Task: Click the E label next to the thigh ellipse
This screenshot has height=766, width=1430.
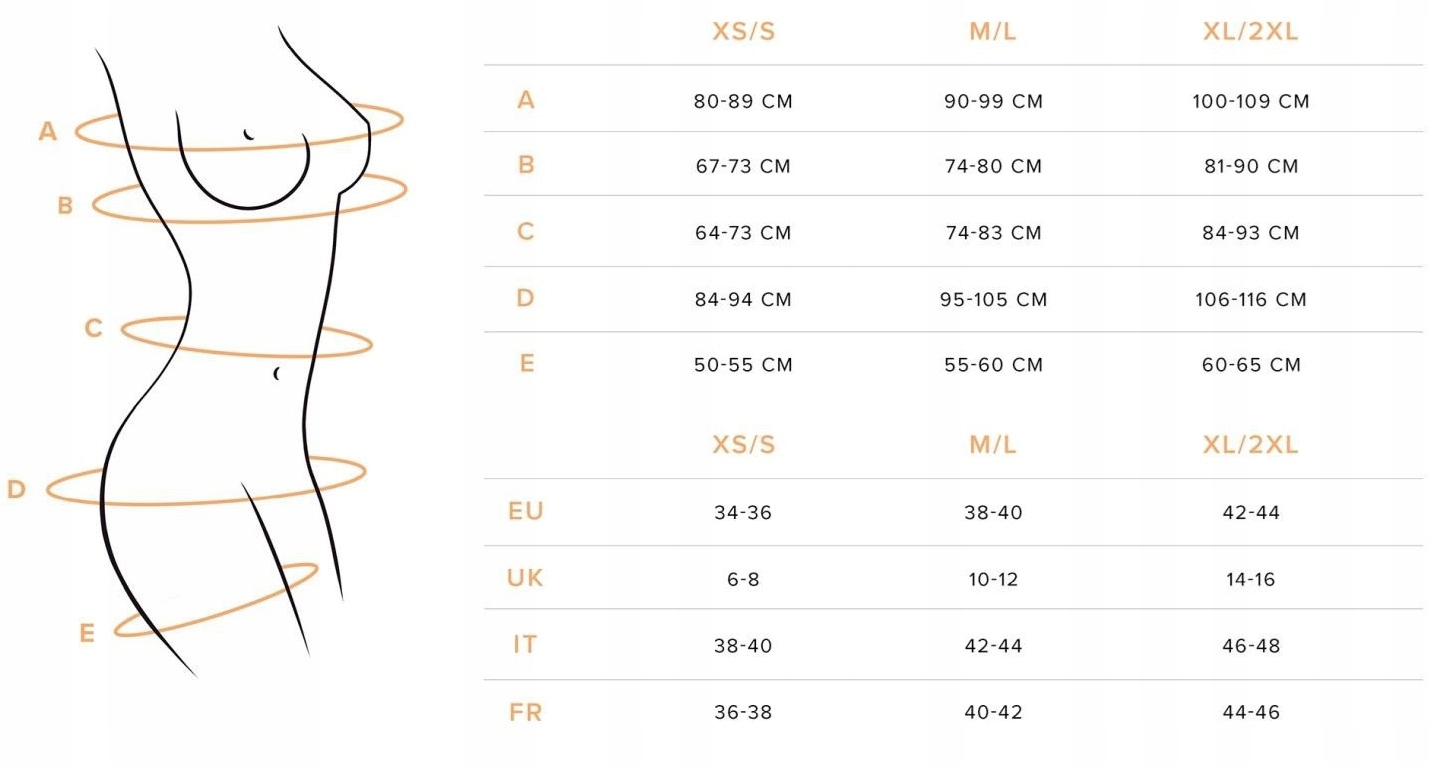Action: click(87, 633)
